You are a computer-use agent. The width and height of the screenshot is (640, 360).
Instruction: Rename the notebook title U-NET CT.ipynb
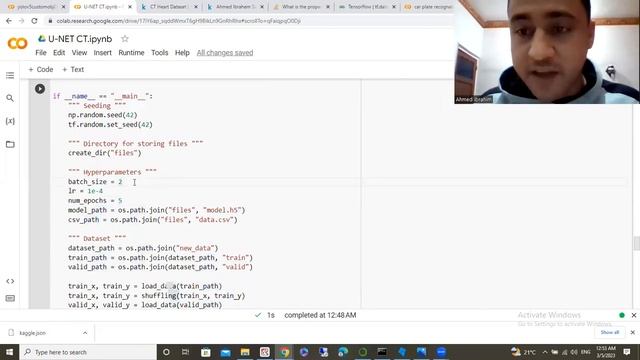tap(80, 39)
